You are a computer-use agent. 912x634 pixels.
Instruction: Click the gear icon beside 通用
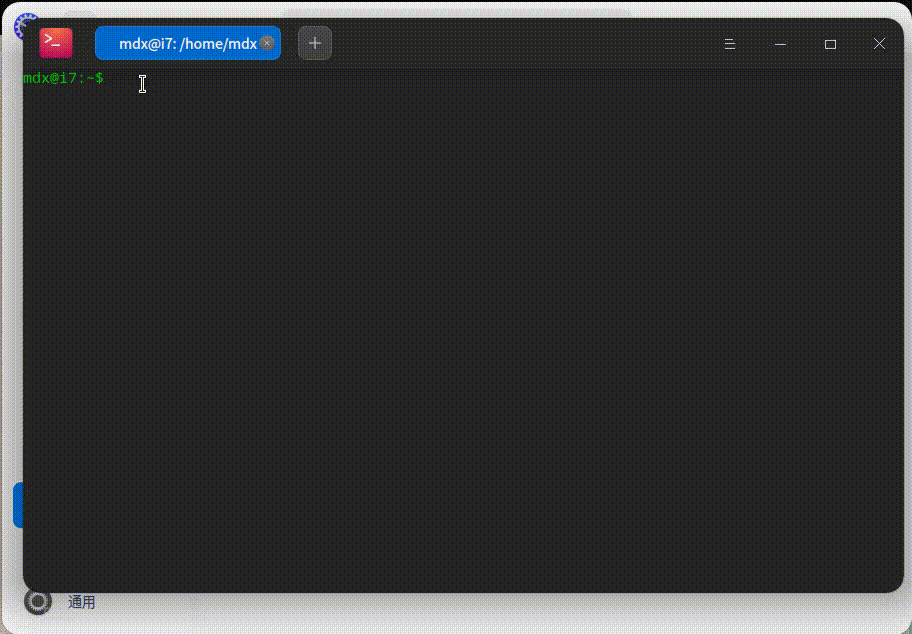pos(38,602)
